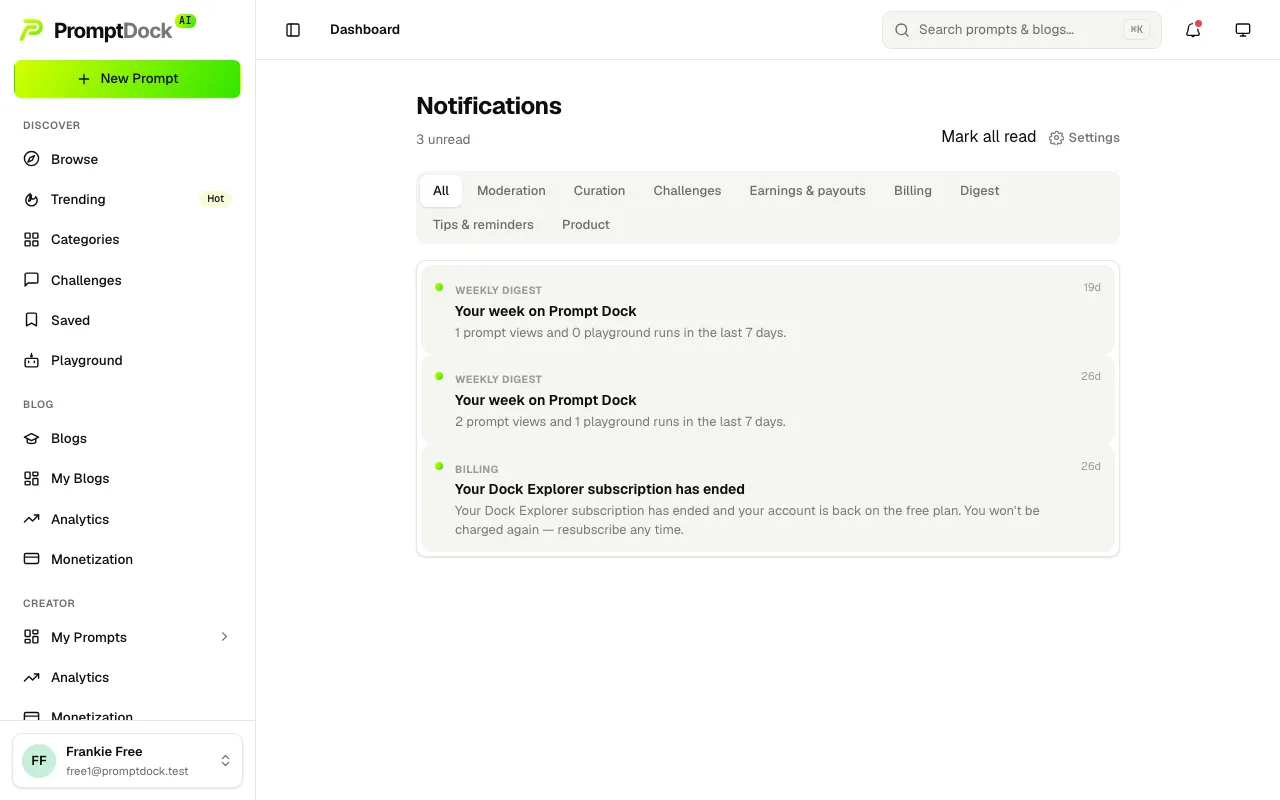Image resolution: width=1280 pixels, height=800 pixels.
Task: Open the Challenges filter tab
Action: (x=687, y=191)
